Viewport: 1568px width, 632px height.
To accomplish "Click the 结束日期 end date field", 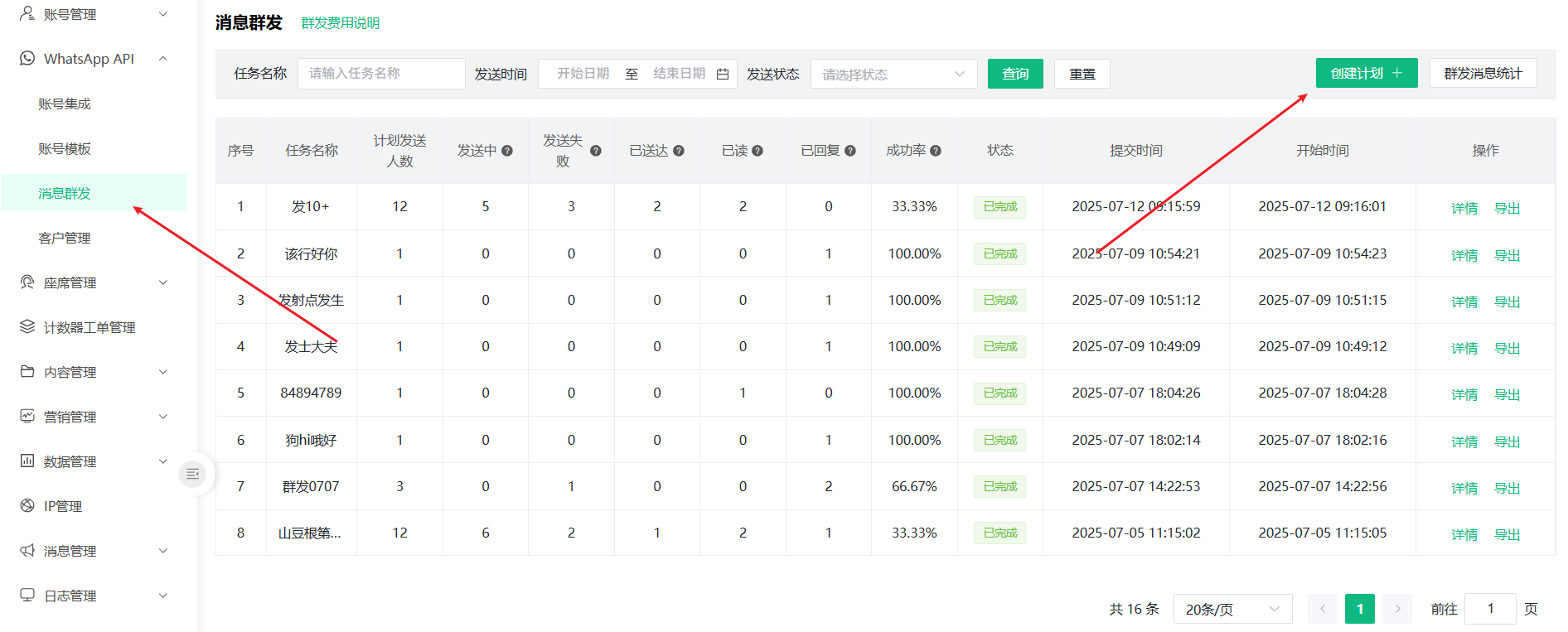I will 679,74.
